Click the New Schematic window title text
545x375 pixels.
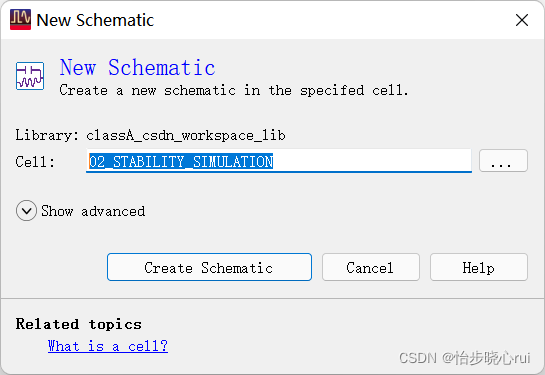95,20
